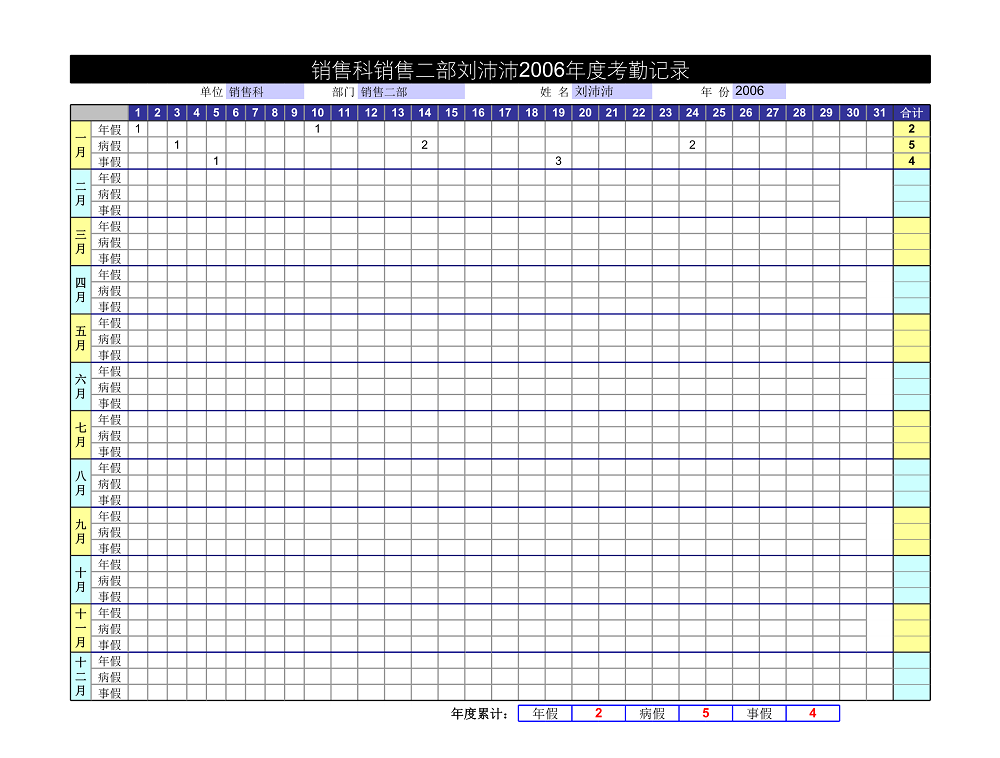
Task: Click the 年度累计 label
Action: [x=480, y=714]
